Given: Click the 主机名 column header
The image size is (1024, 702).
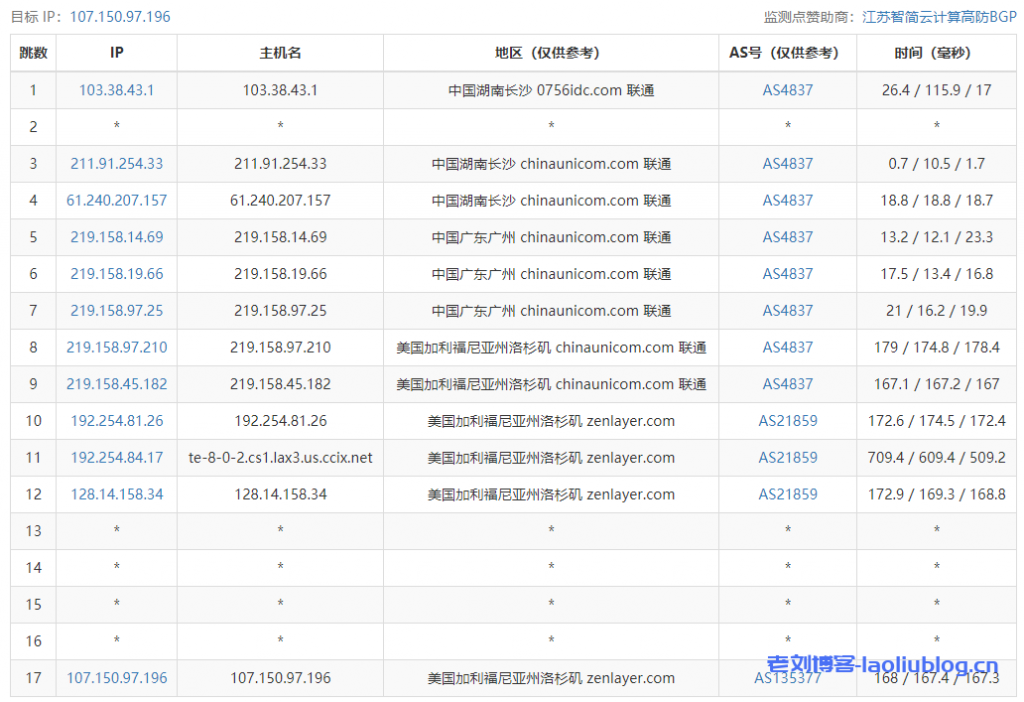Looking at the screenshot, I should click(280, 53).
